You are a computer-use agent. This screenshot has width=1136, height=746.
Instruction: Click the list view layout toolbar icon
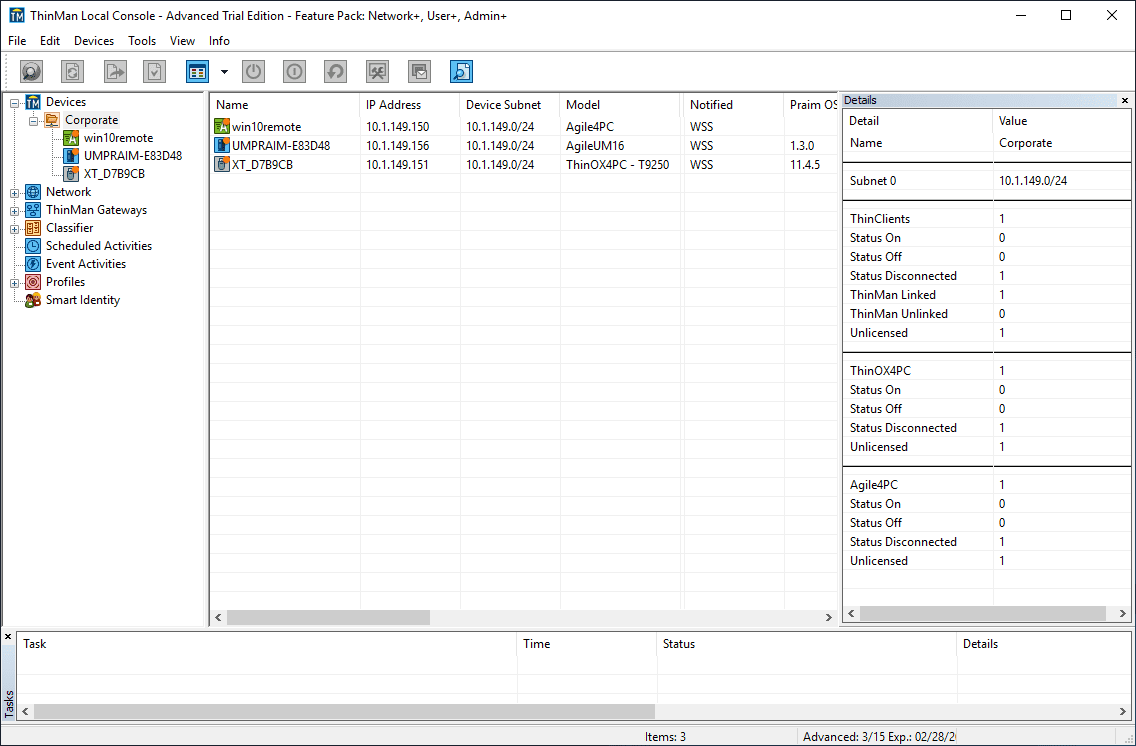pos(198,71)
